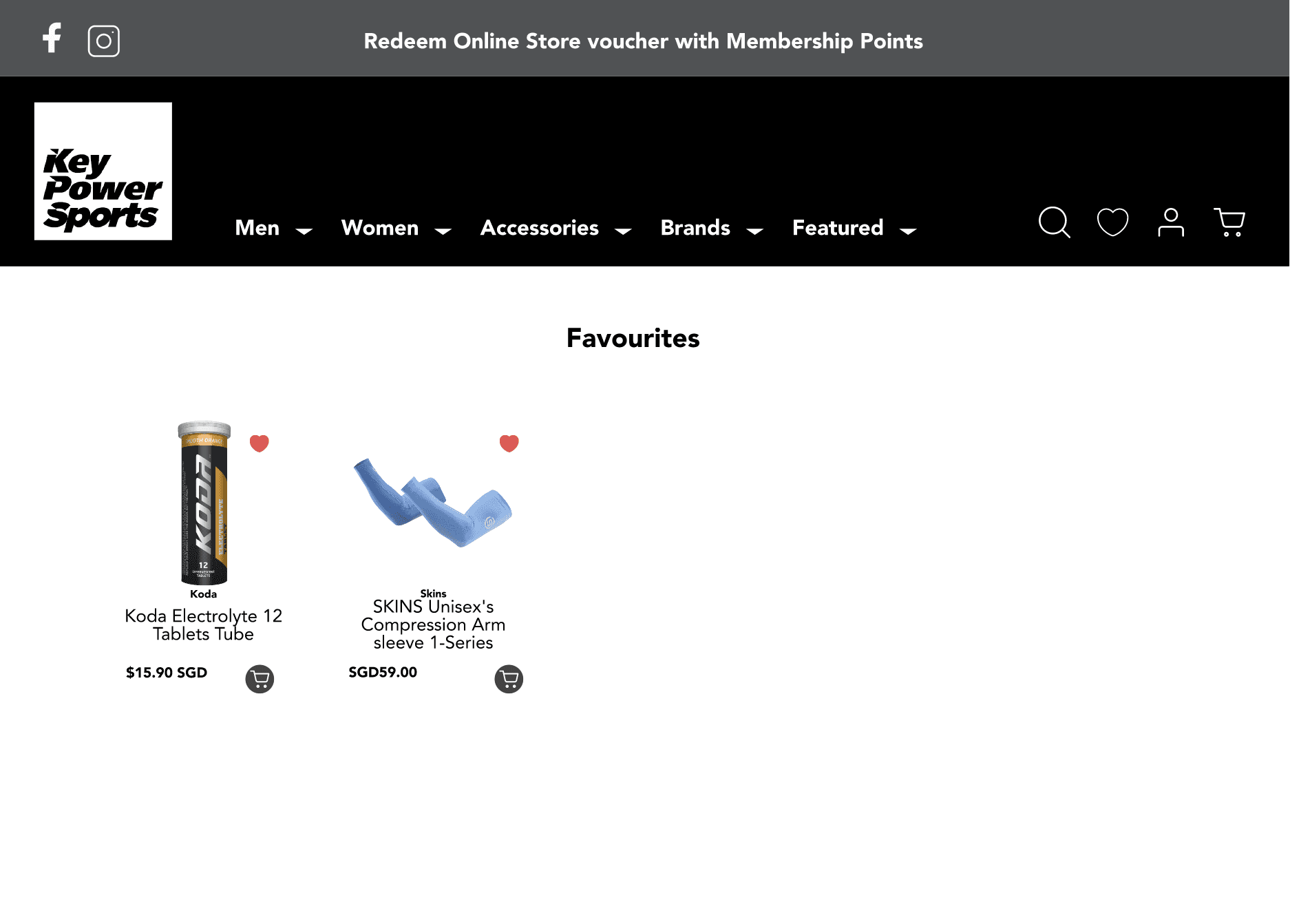Click the SGD59.00 price

click(383, 672)
